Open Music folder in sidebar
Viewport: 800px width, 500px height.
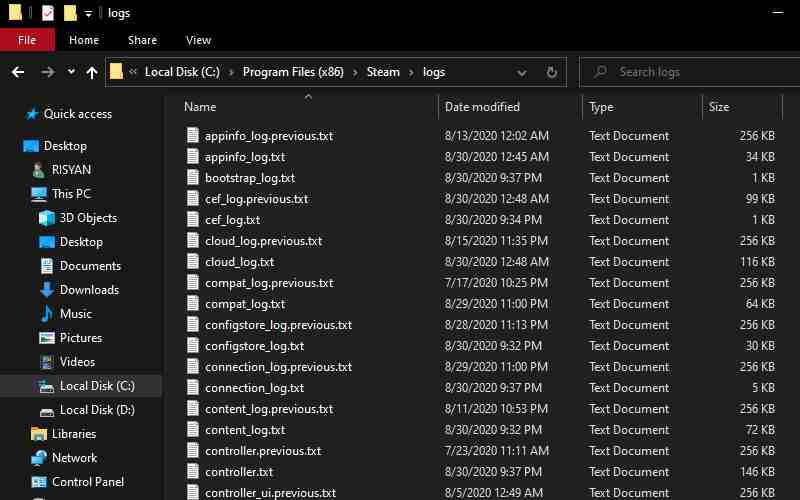[76, 314]
